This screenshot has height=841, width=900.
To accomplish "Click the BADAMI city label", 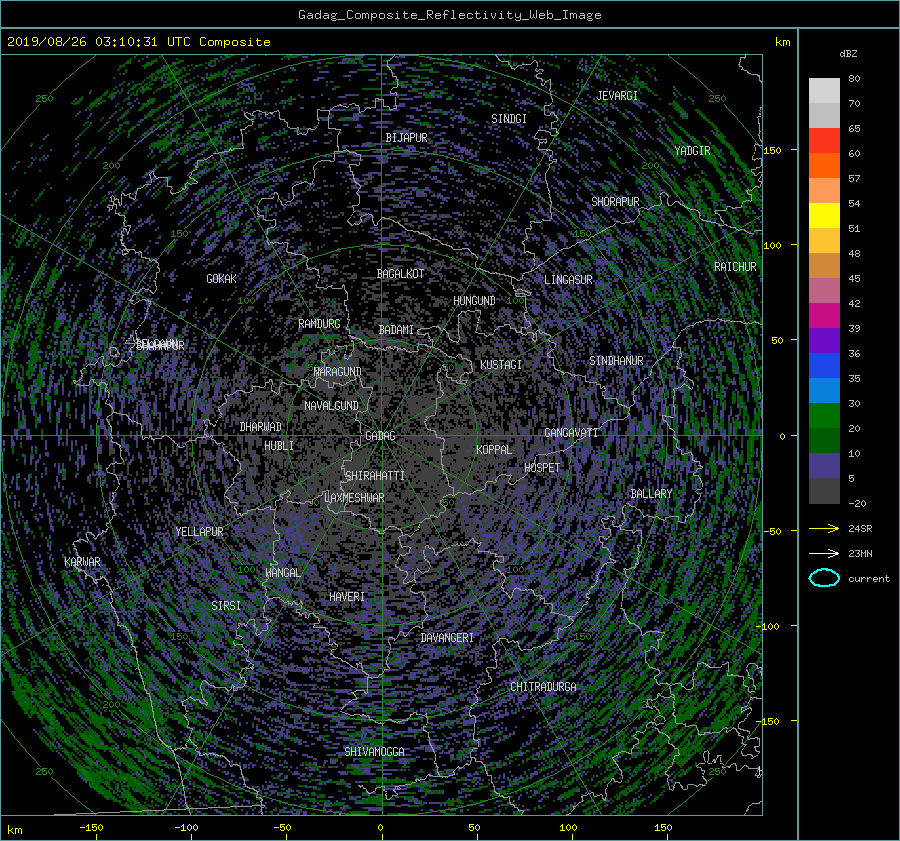I will point(396,330).
